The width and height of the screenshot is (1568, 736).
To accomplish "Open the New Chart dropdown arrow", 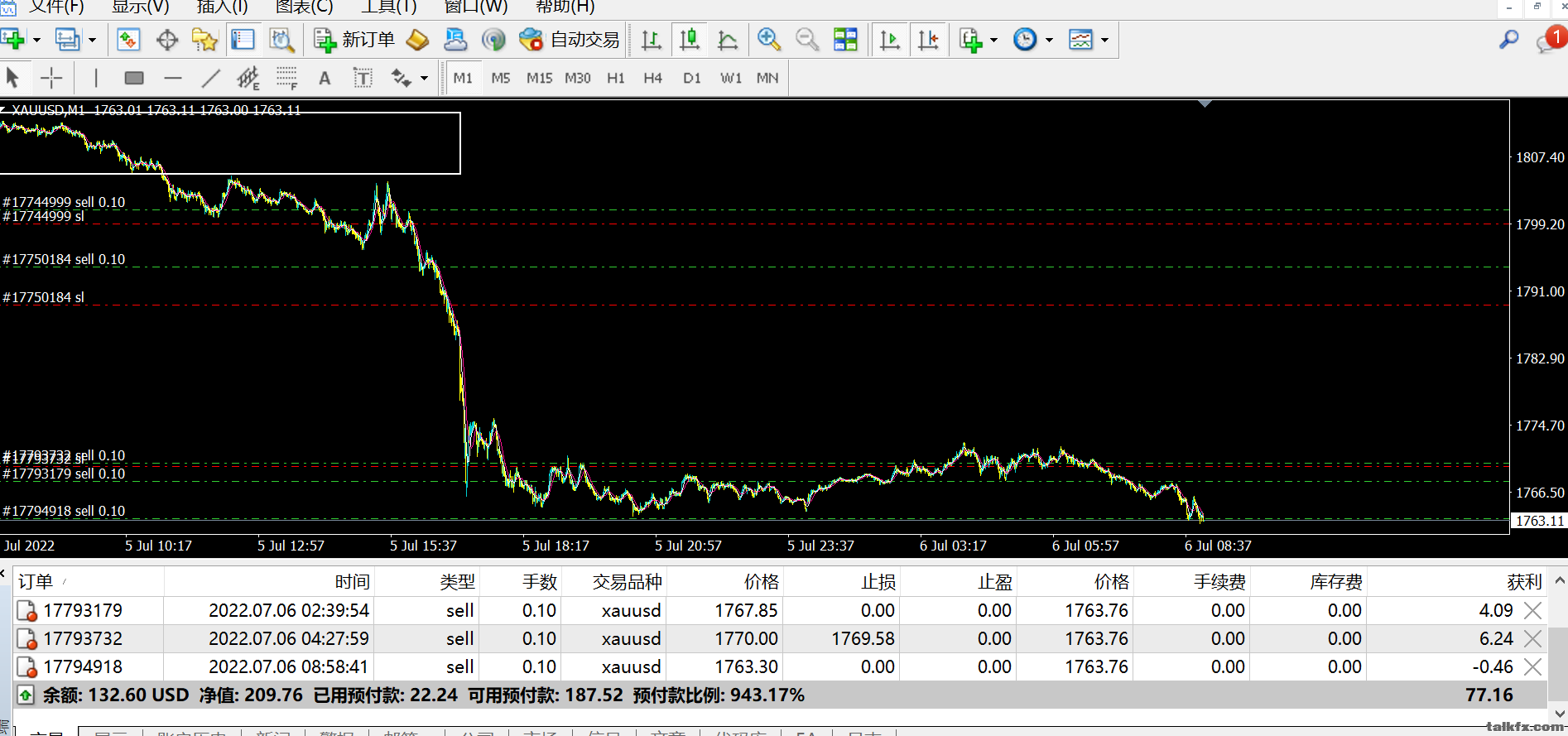I will pos(36,40).
